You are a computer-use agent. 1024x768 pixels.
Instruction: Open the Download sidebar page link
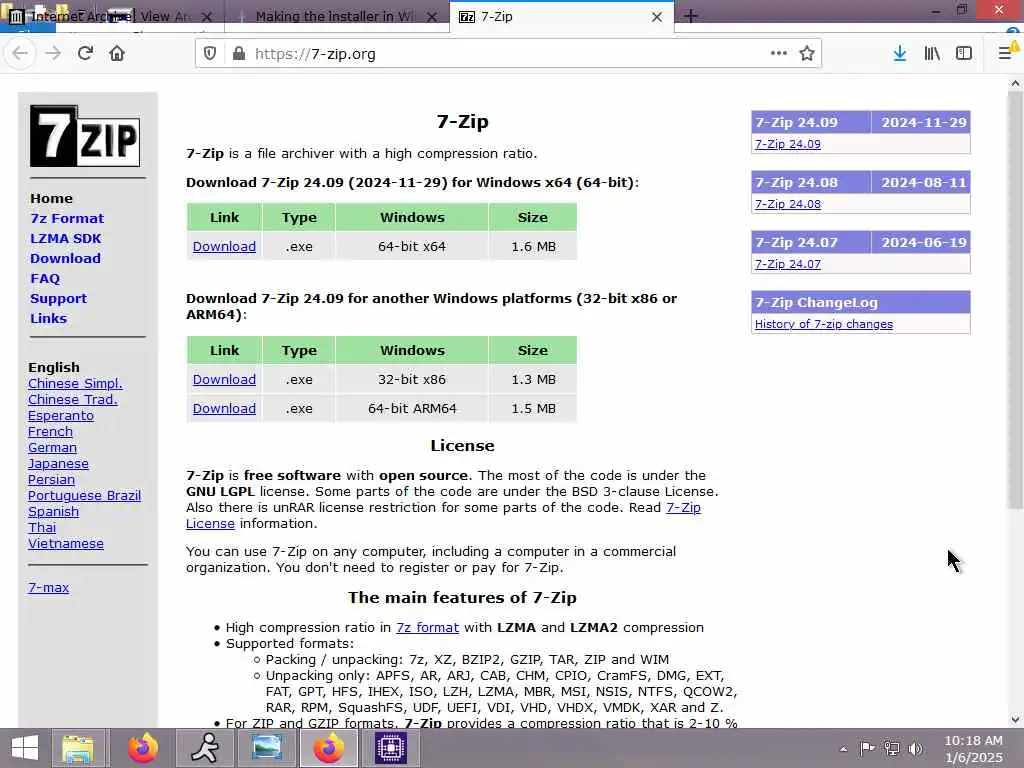(65, 258)
